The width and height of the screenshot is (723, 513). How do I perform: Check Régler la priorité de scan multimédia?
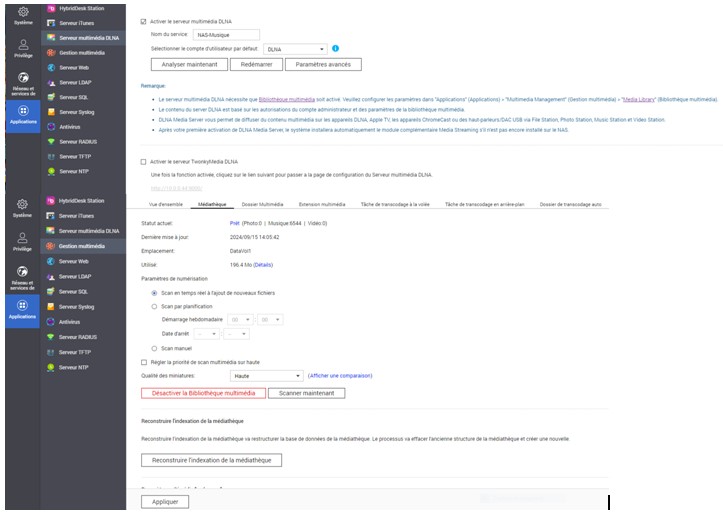coord(143,361)
